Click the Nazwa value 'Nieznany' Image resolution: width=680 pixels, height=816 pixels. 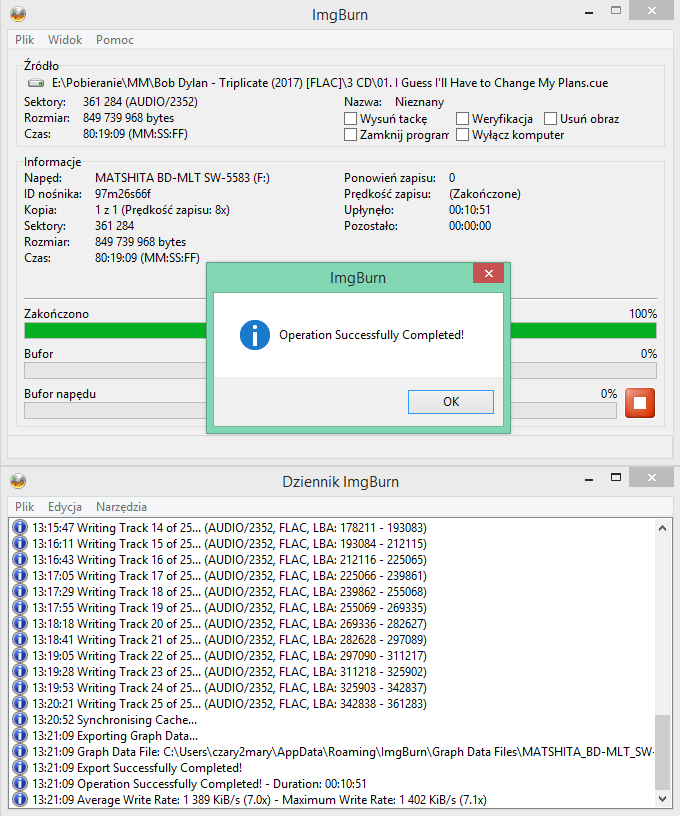pyautogui.click(x=419, y=102)
